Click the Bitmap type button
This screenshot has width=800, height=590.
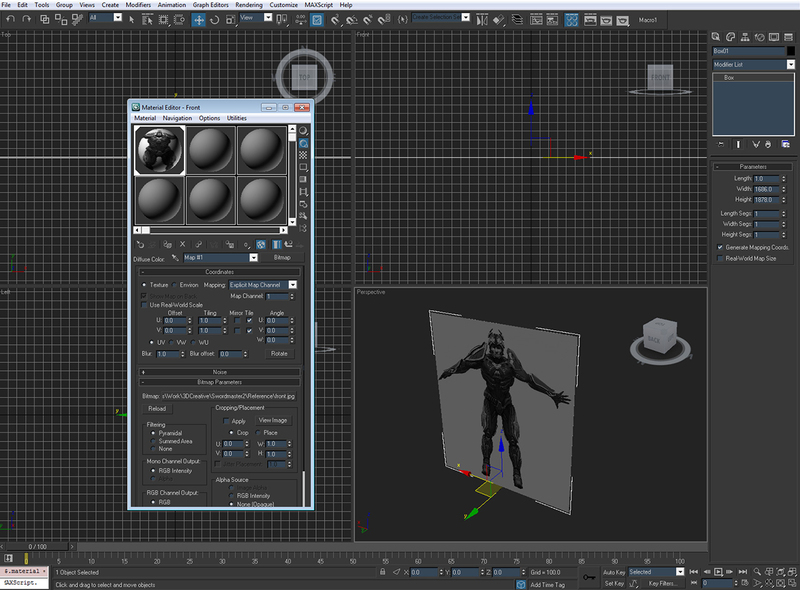click(282, 258)
